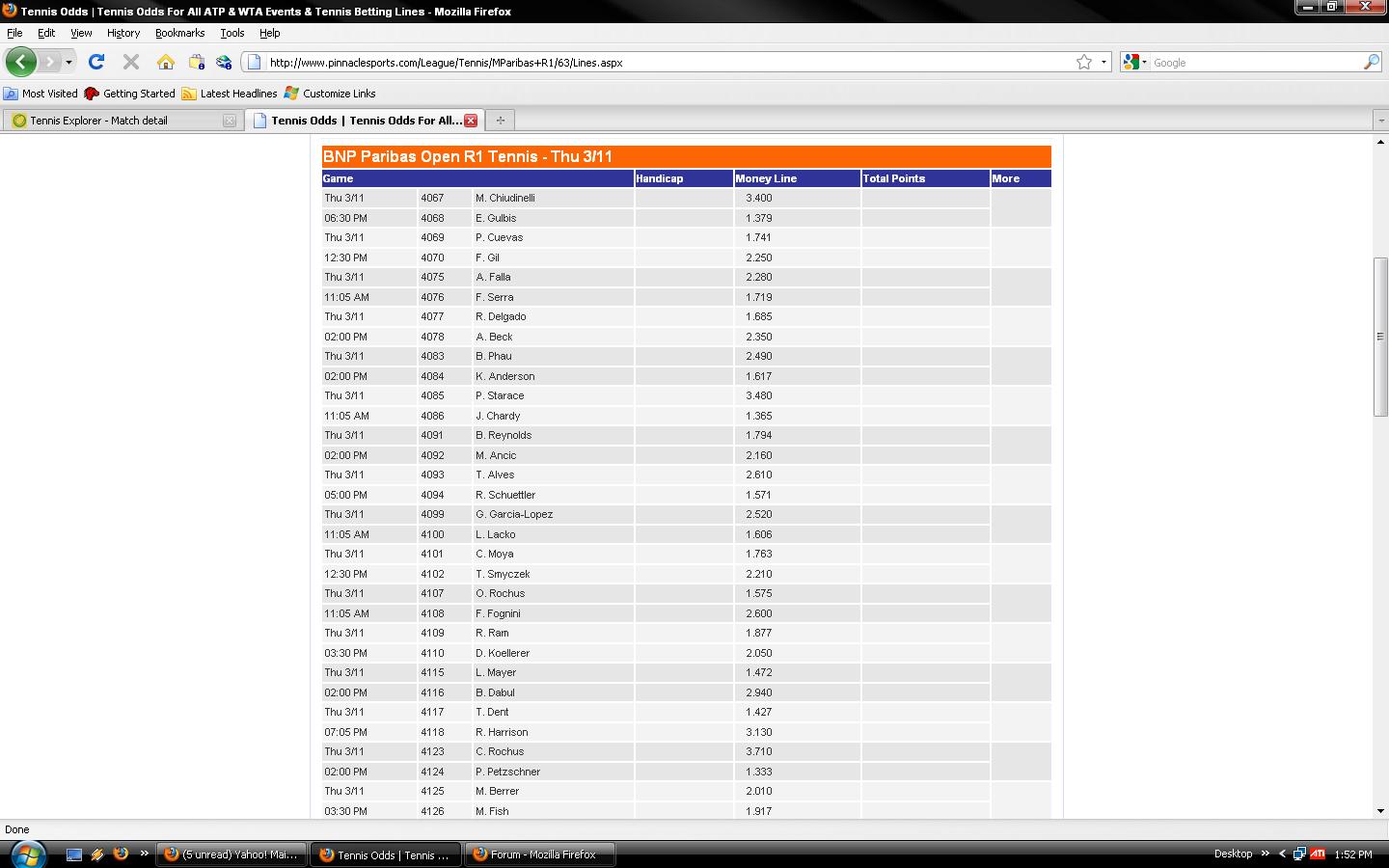This screenshot has height=868, width=1389.
Task: Click the Stop loading X icon
Action: [x=131, y=62]
